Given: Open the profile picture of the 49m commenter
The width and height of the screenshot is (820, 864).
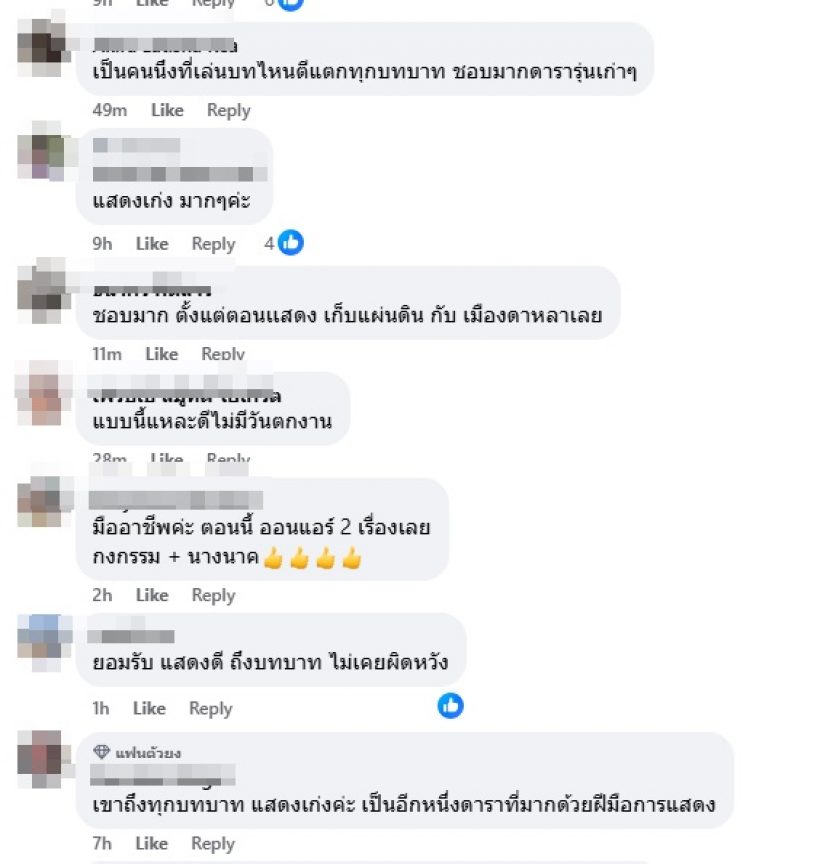Looking at the screenshot, I should (x=44, y=47).
